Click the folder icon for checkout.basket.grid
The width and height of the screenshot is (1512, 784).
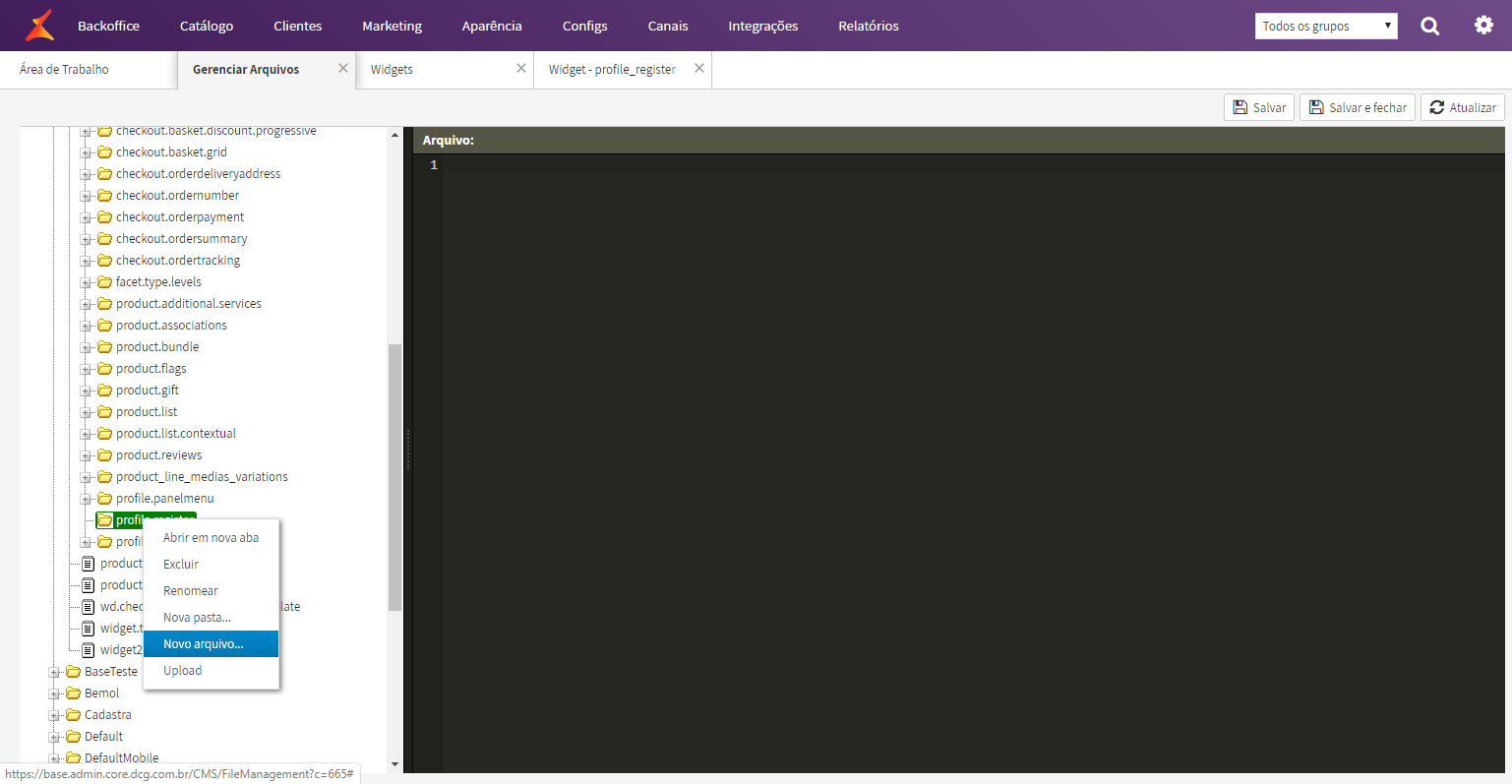pos(104,151)
